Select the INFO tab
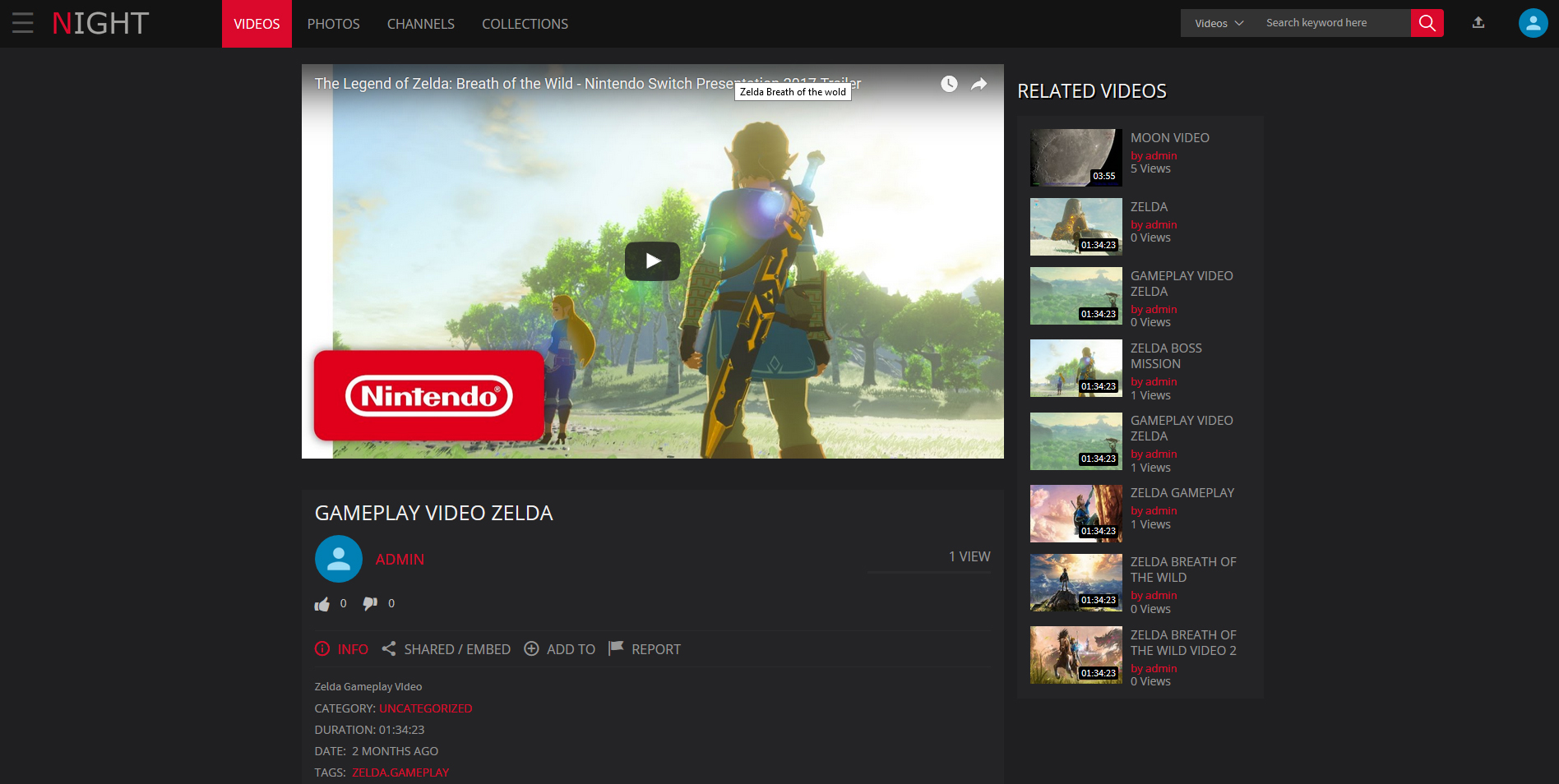This screenshot has width=1559, height=784. pos(353,649)
